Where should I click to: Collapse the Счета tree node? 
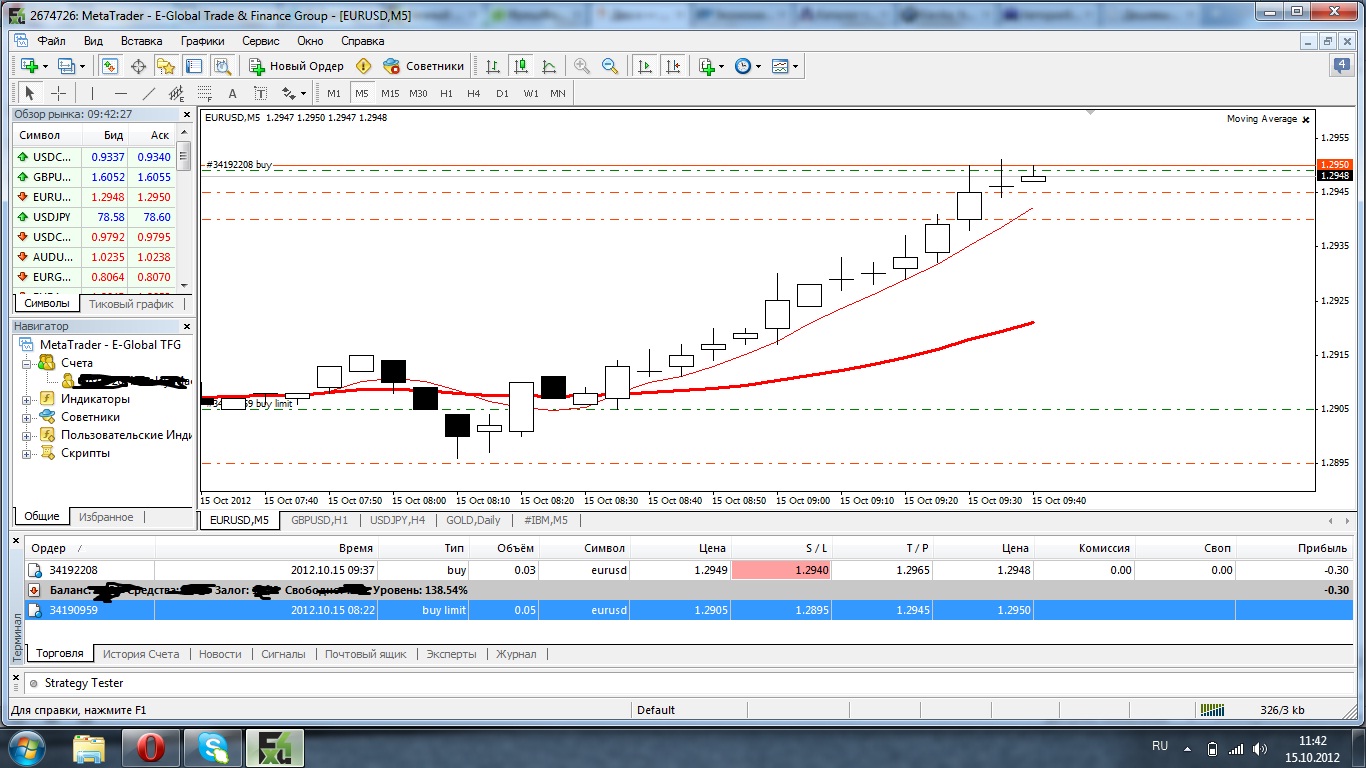26,363
